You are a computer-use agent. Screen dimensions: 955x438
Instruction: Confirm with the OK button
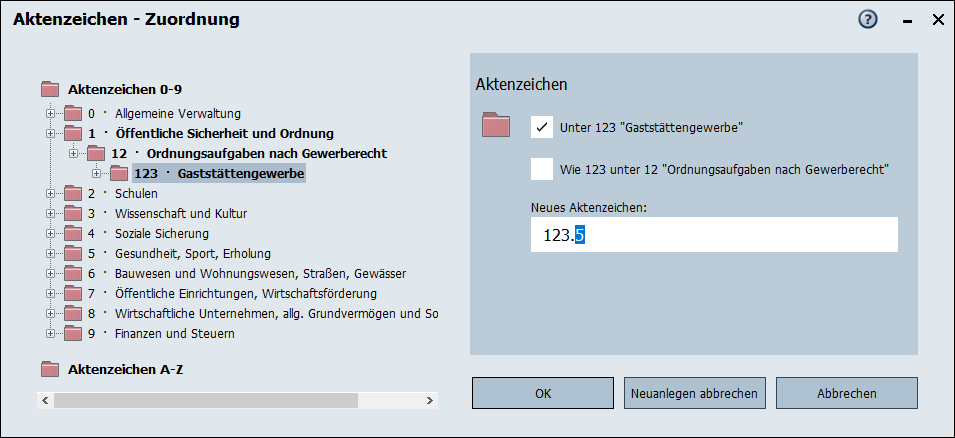click(x=543, y=393)
